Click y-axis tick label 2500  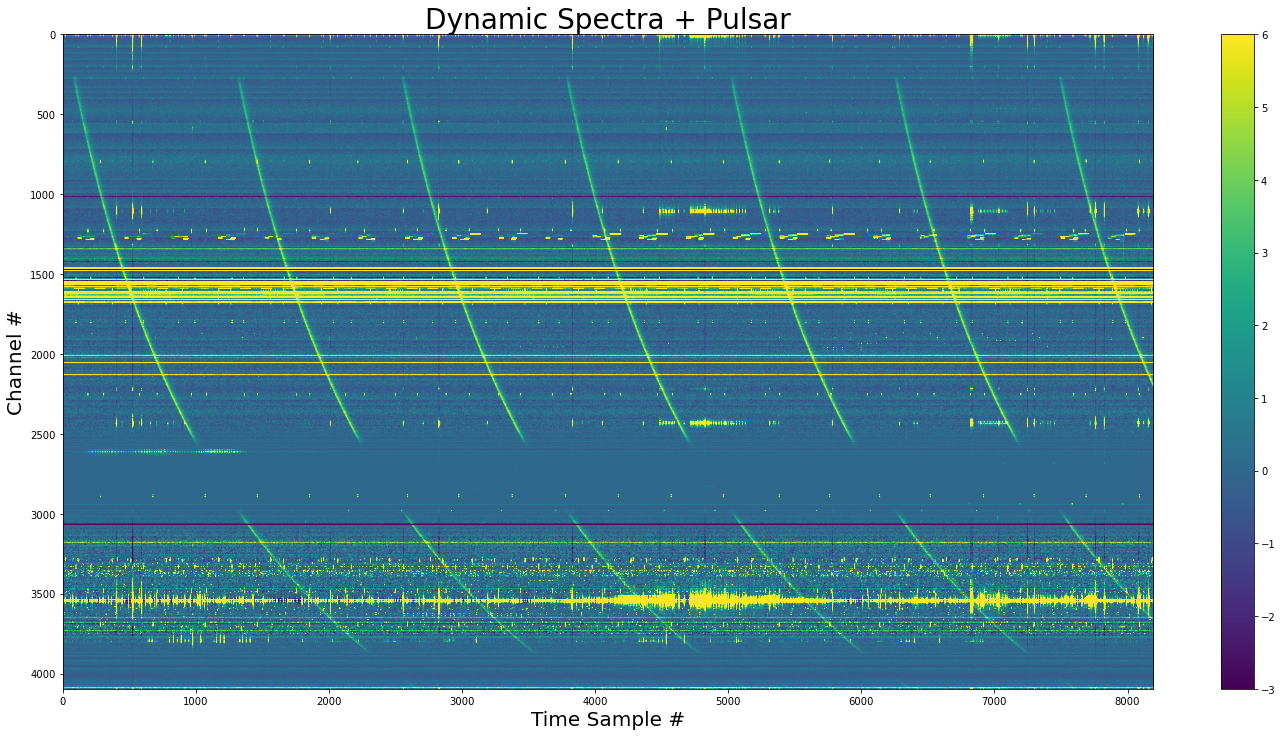[x=43, y=435]
